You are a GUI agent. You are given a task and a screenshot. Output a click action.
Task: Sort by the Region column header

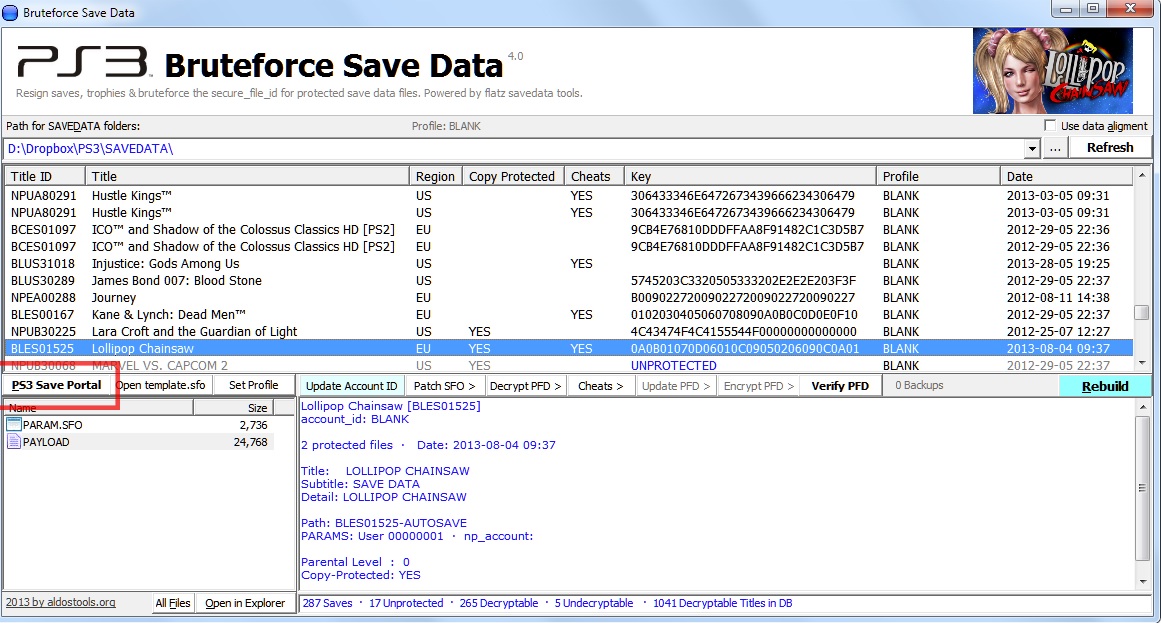[x=435, y=176]
